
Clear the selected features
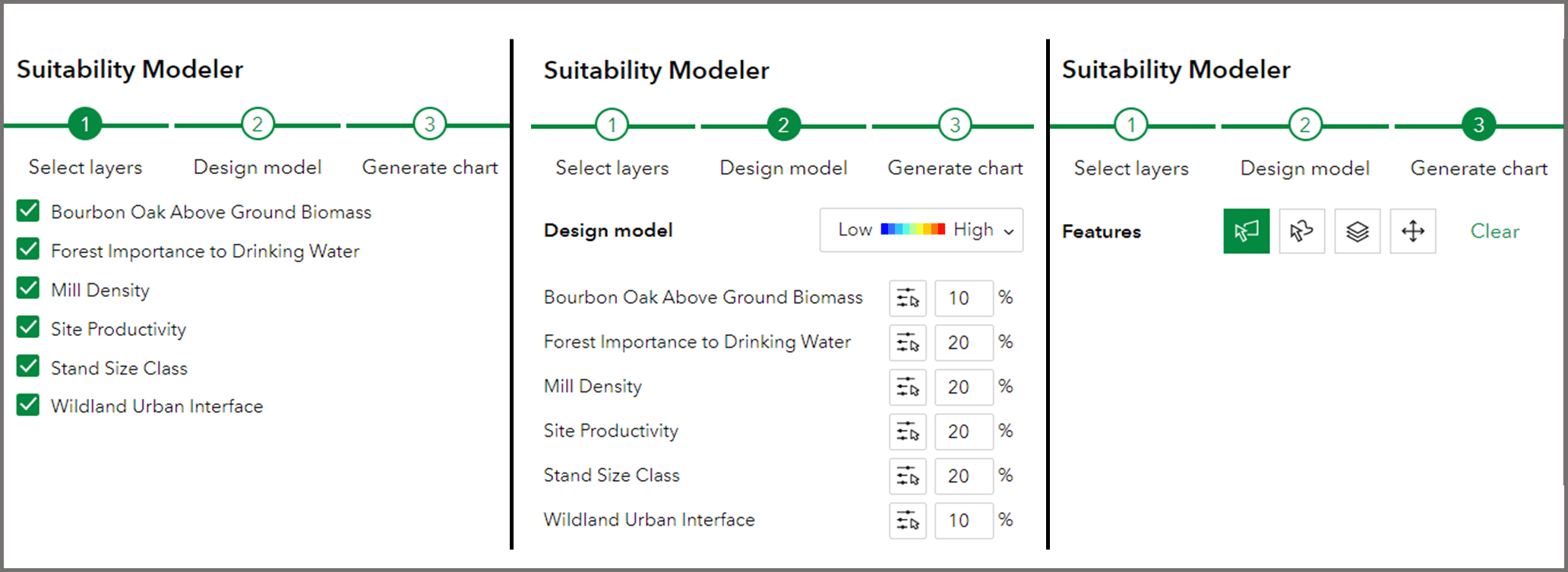tap(1494, 231)
